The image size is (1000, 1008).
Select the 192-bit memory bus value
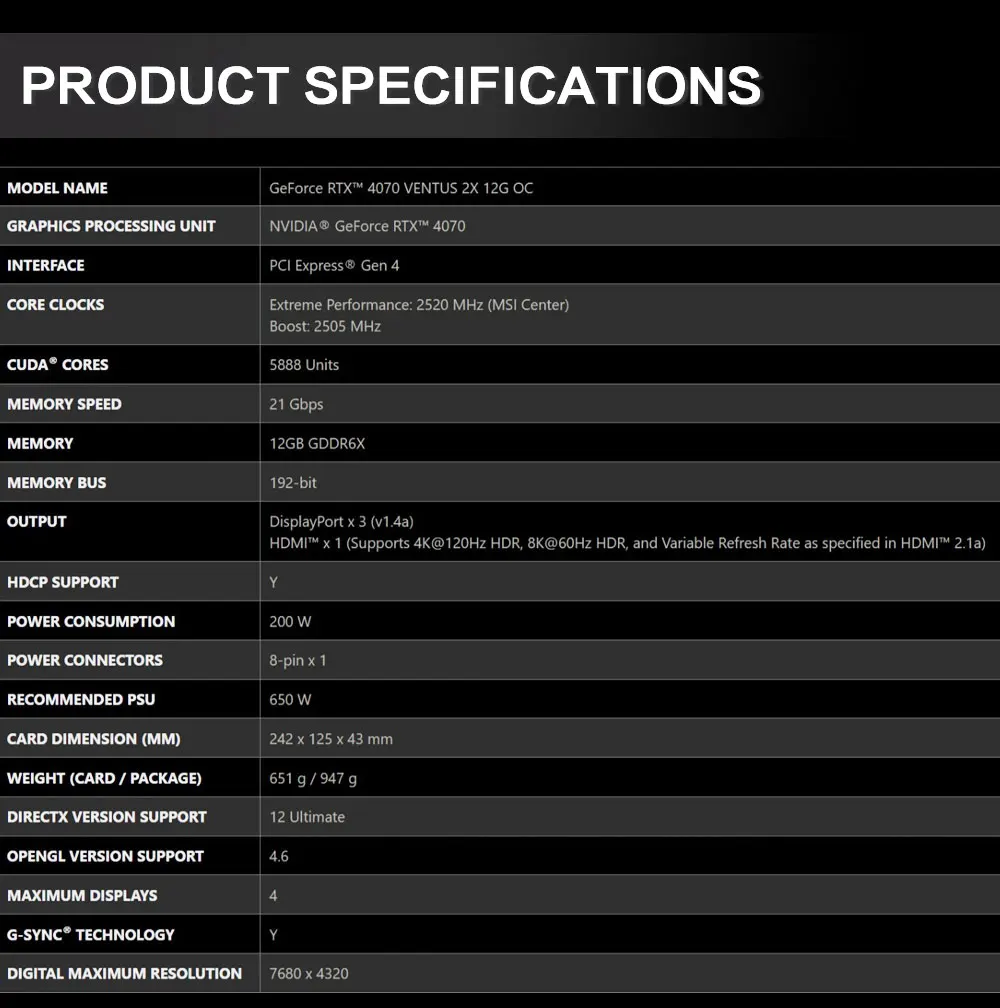(293, 483)
